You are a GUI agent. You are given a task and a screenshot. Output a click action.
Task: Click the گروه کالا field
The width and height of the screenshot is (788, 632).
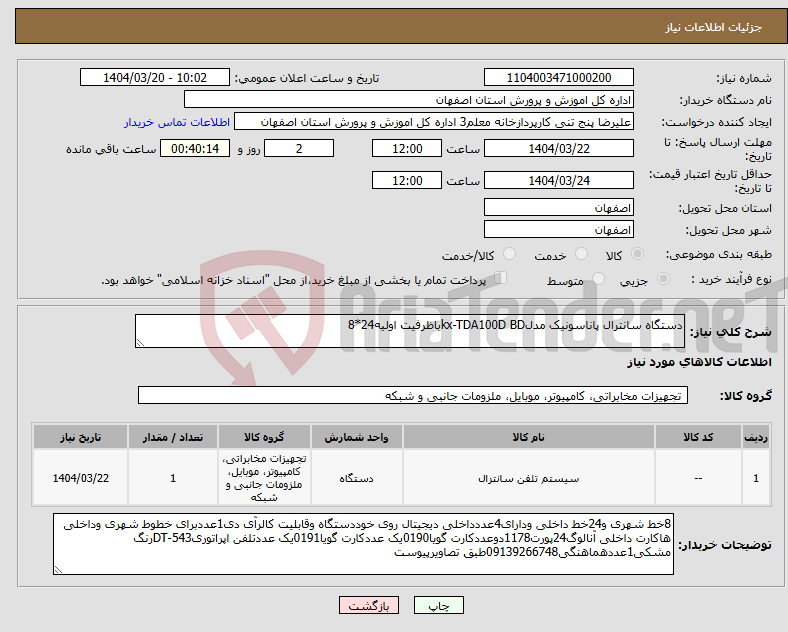(413, 395)
